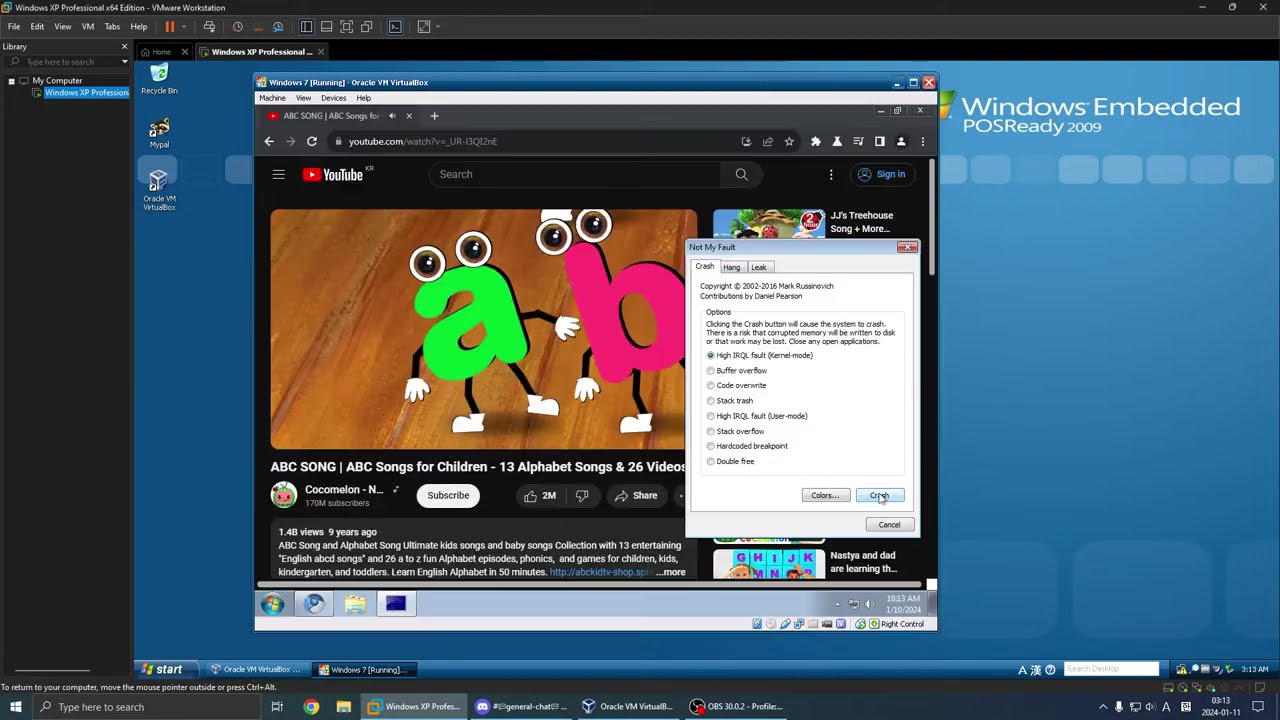The height and width of the screenshot is (720, 1280).
Task: Open YouTube hamburger guide menu
Action: click(x=279, y=175)
